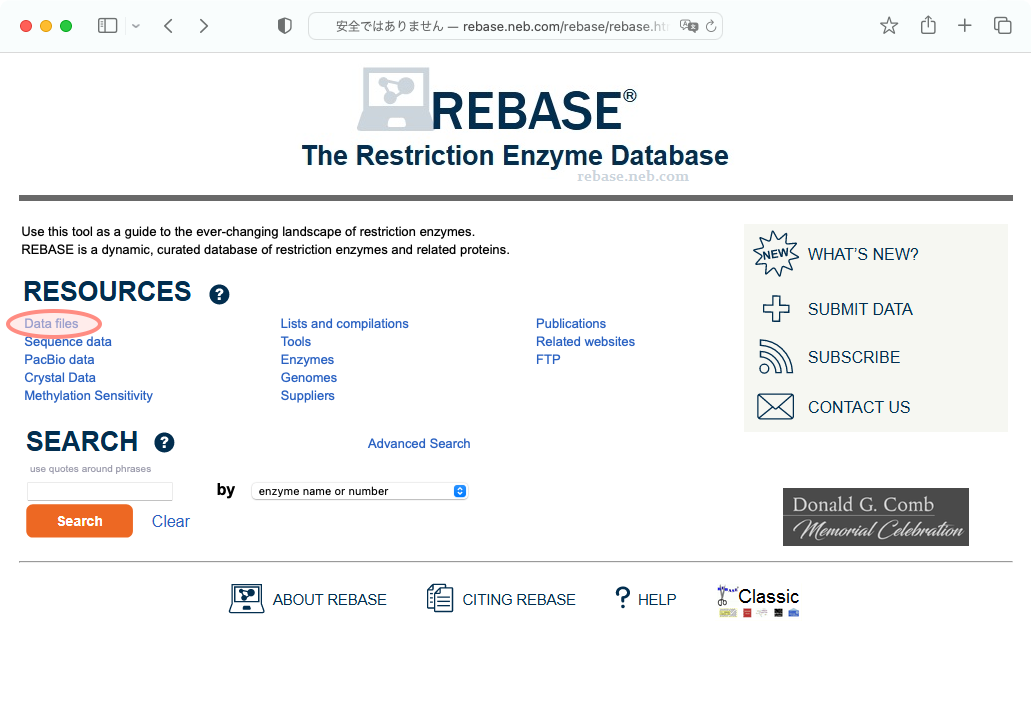The image size is (1031, 716).
Task: Open the Sequence data link
Action: coord(68,341)
